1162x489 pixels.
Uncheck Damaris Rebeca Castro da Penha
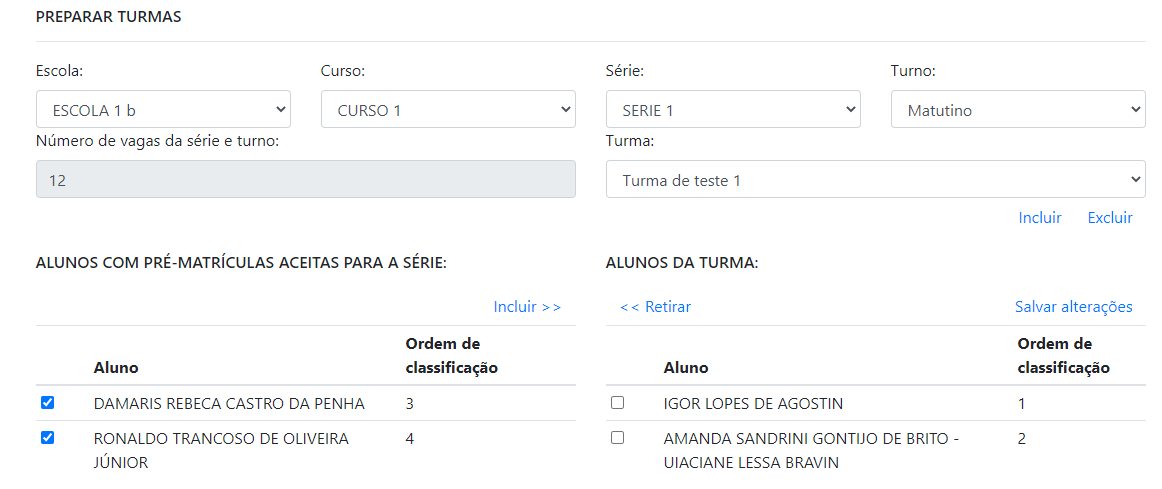47,403
